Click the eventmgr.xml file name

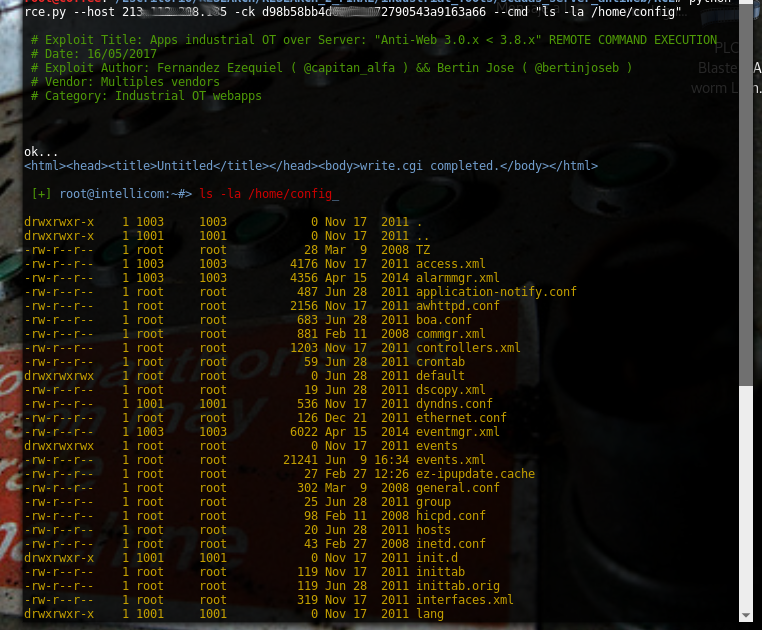click(x=457, y=432)
